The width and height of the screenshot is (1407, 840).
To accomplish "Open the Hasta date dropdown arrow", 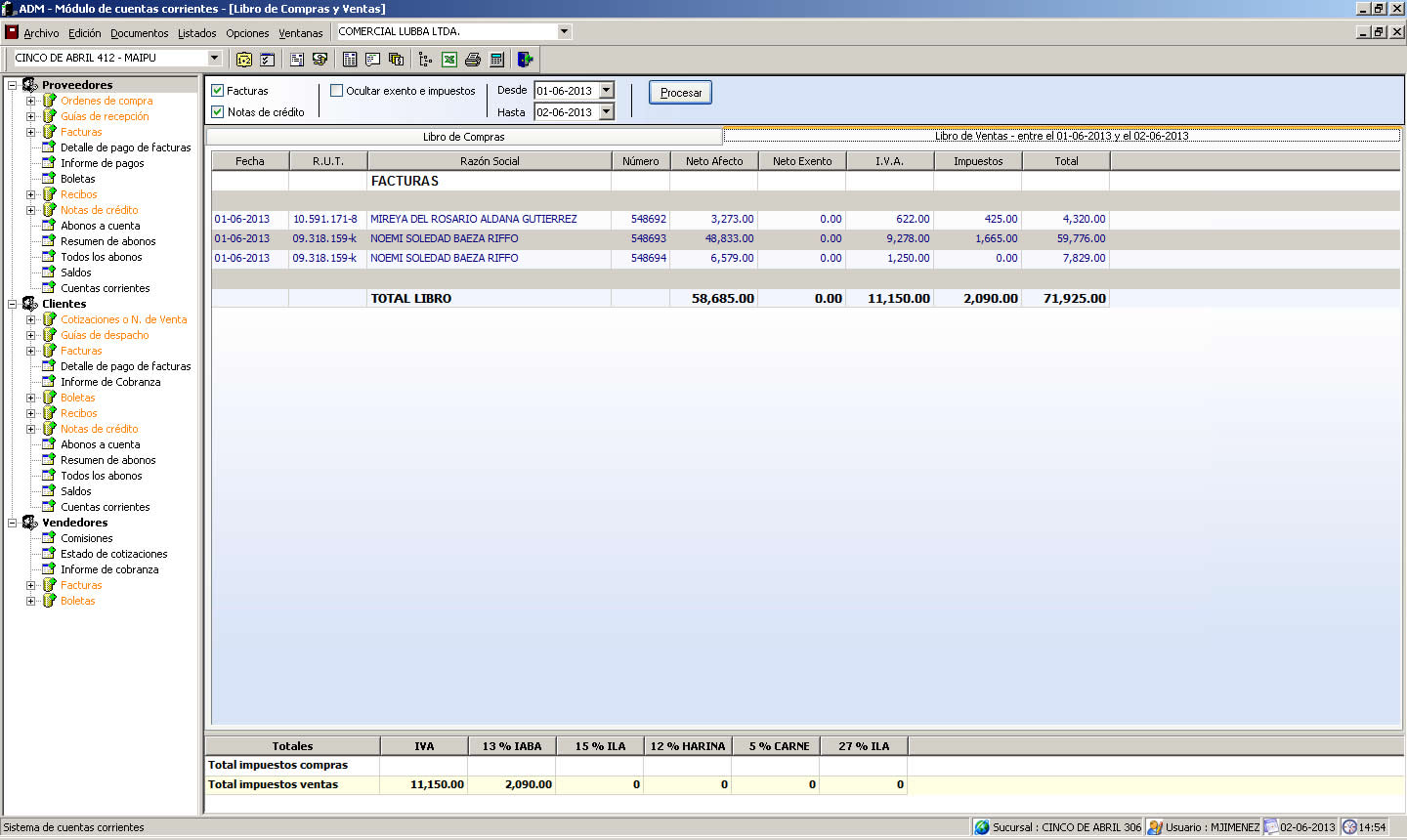I will (606, 112).
